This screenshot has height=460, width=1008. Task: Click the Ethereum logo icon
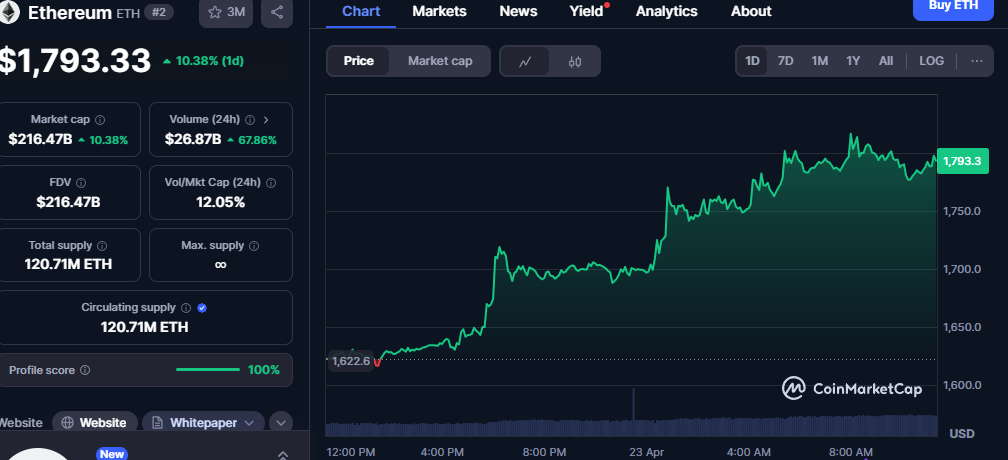pos(8,12)
